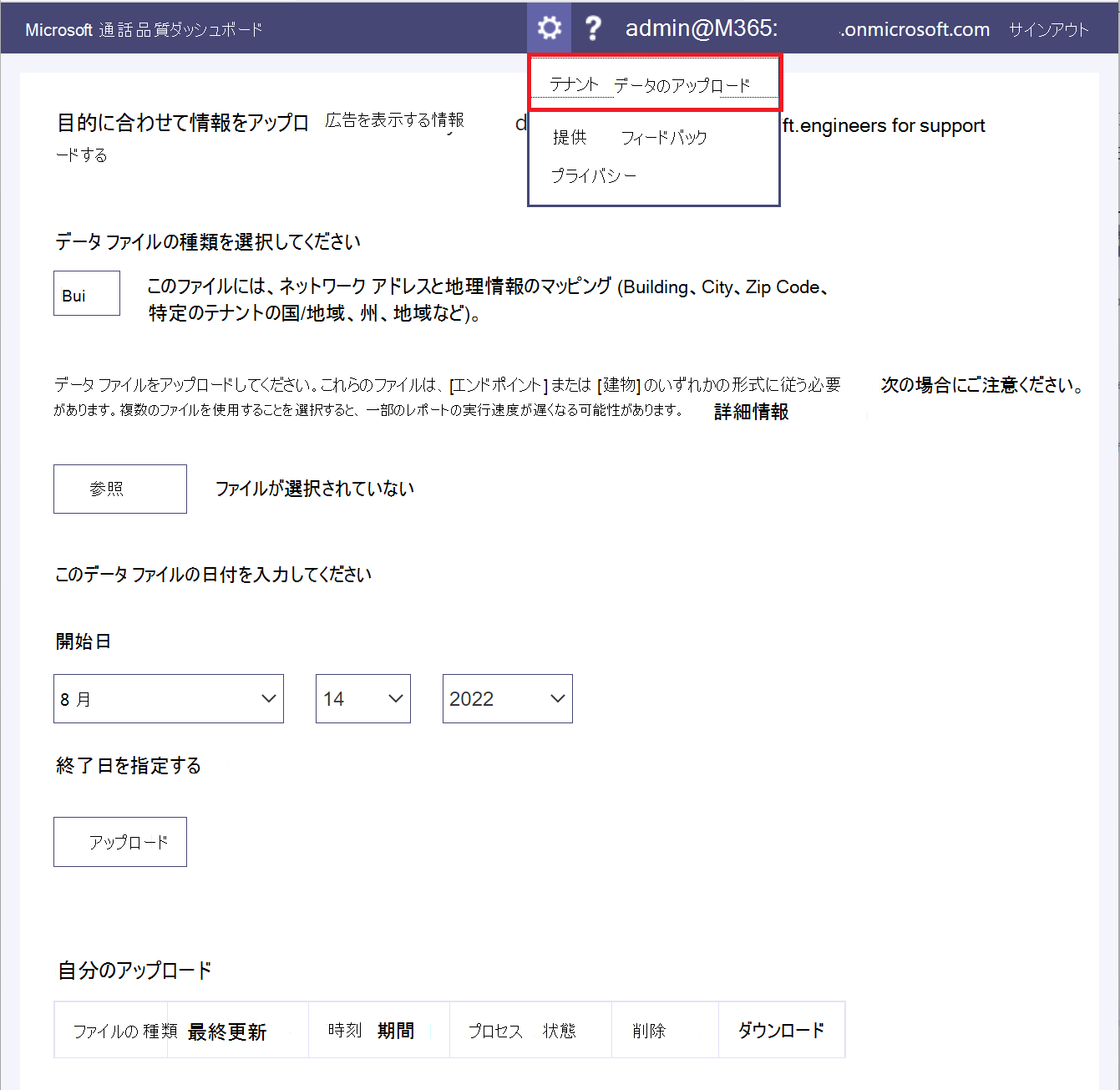Viewport: 1120px width, 1090px height.
Task: Click the ファイルの種類 column header
Action: (124, 1031)
